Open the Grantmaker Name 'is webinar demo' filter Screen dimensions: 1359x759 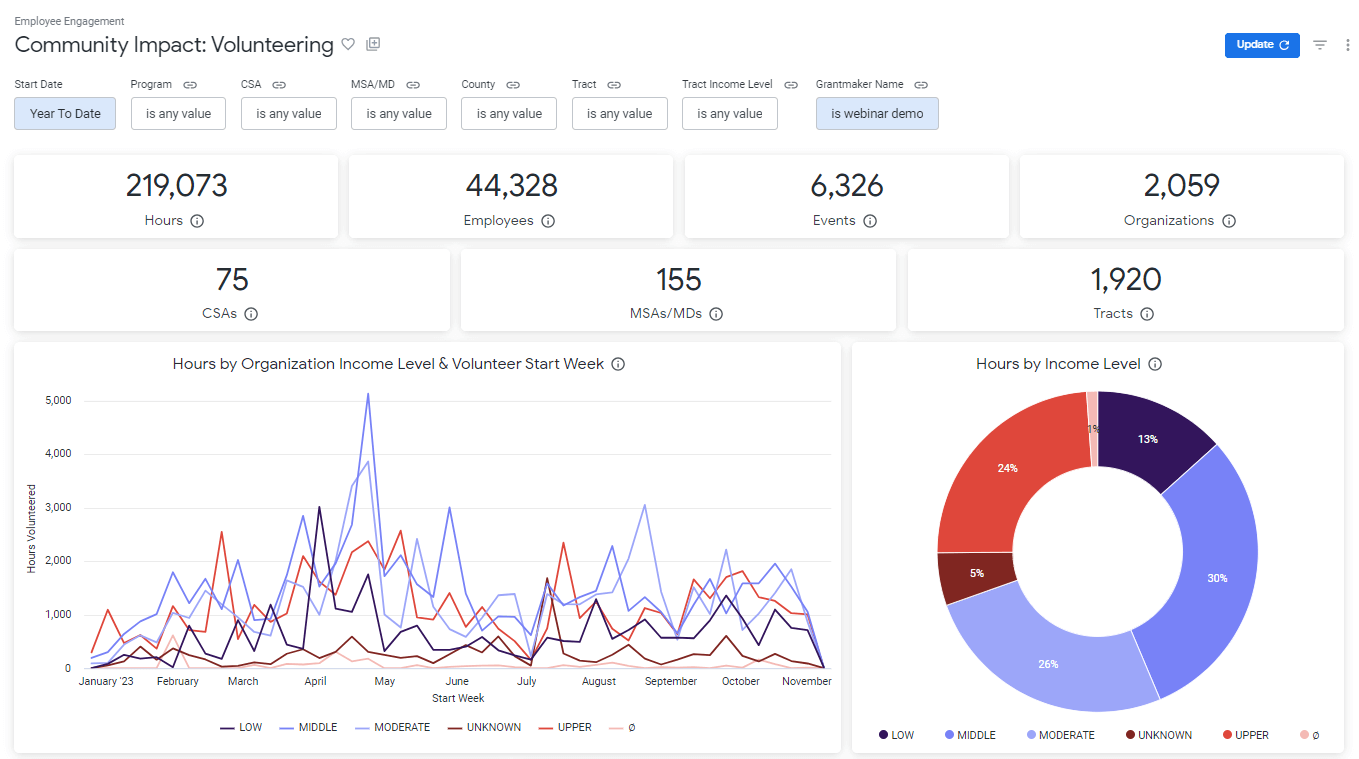877,114
